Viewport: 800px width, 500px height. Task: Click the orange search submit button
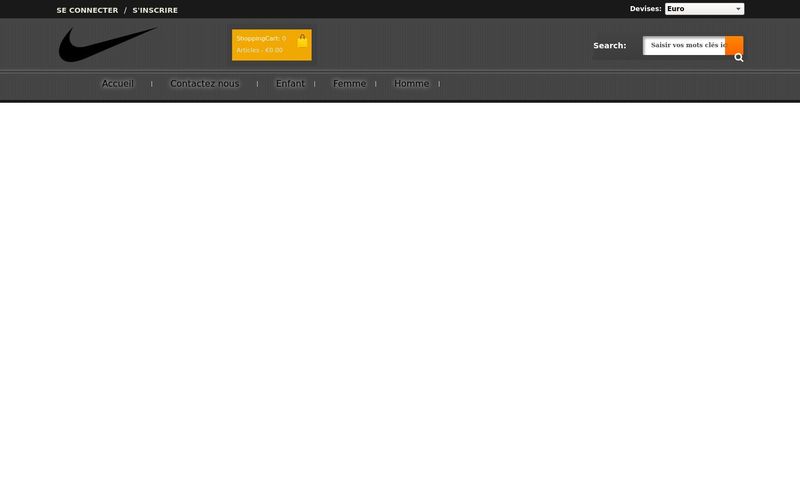click(734, 45)
